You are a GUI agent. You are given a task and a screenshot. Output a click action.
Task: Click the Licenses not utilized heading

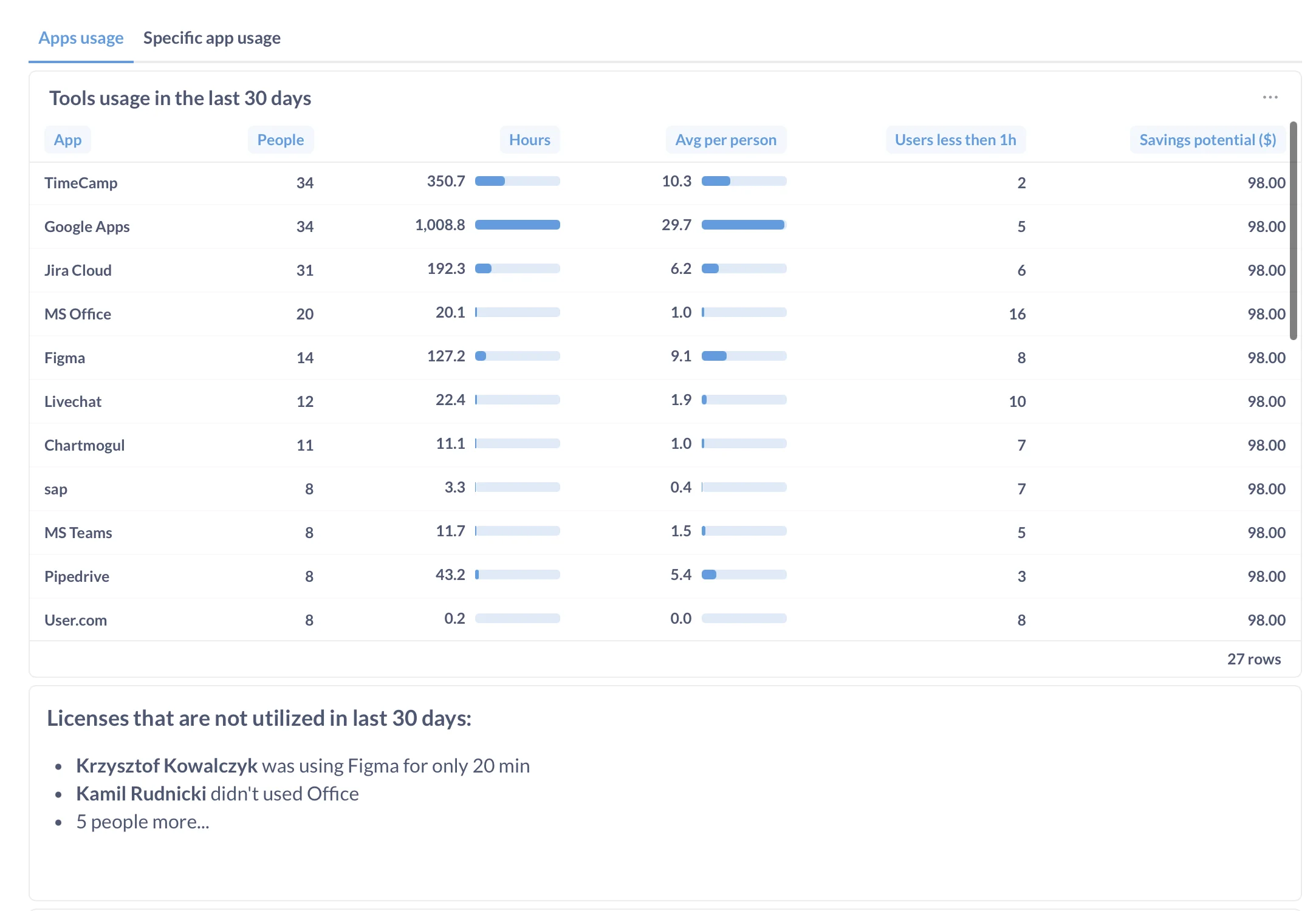click(x=259, y=718)
